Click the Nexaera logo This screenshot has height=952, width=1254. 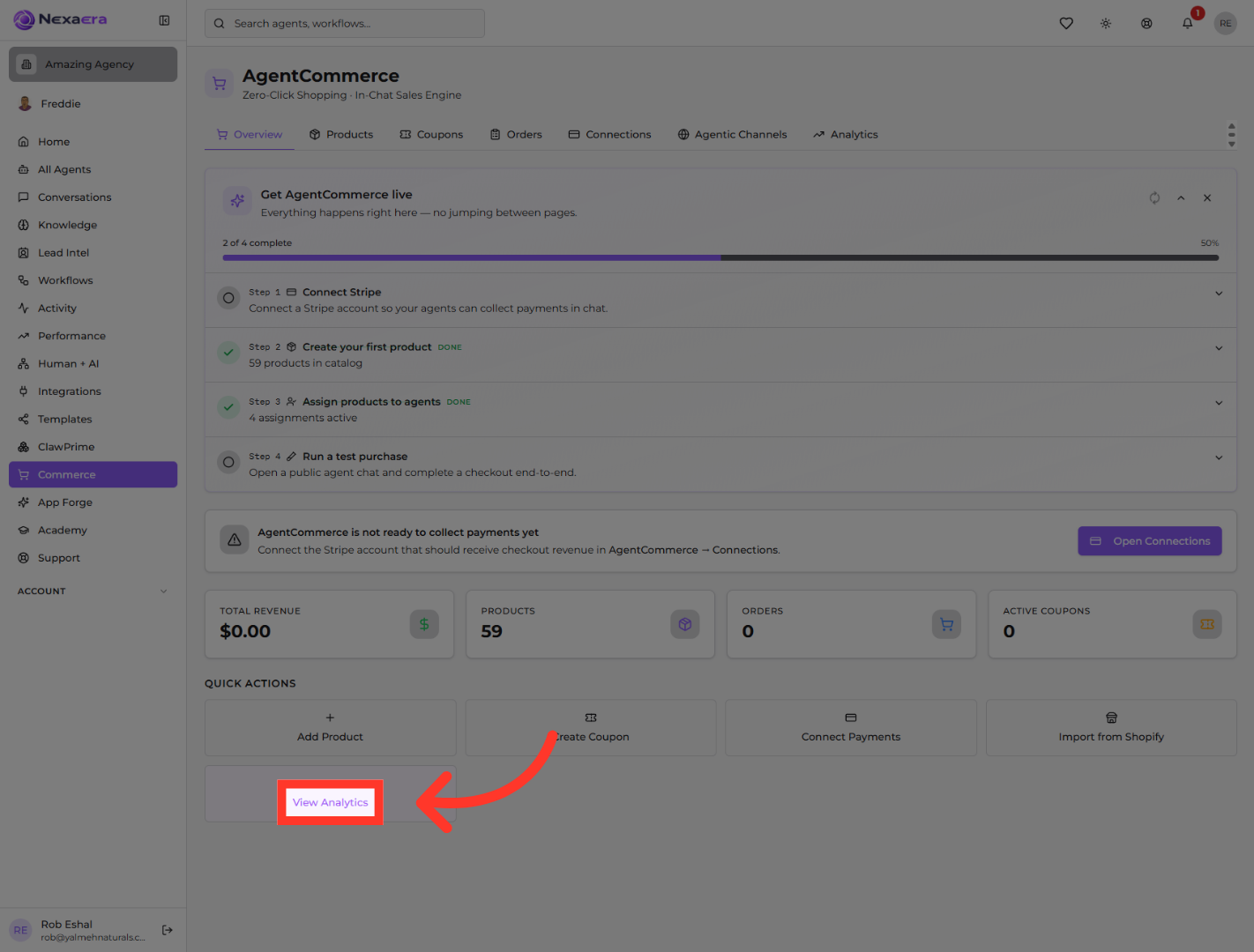pyautogui.click(x=60, y=19)
